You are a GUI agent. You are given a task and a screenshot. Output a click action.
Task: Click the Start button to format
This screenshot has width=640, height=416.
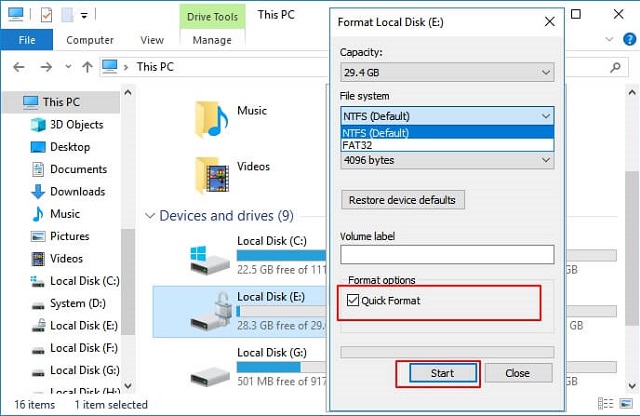pos(443,373)
